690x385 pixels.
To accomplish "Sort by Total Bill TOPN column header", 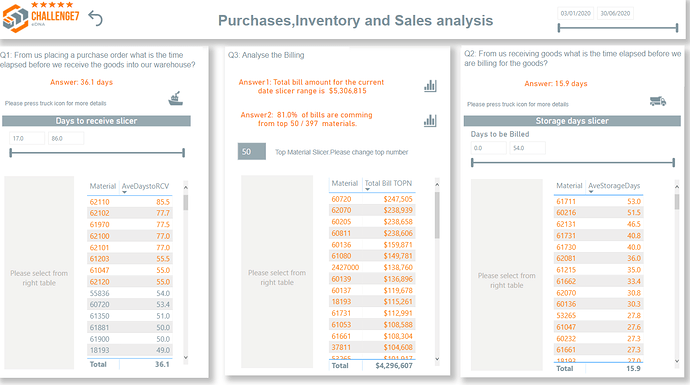I will [388, 183].
